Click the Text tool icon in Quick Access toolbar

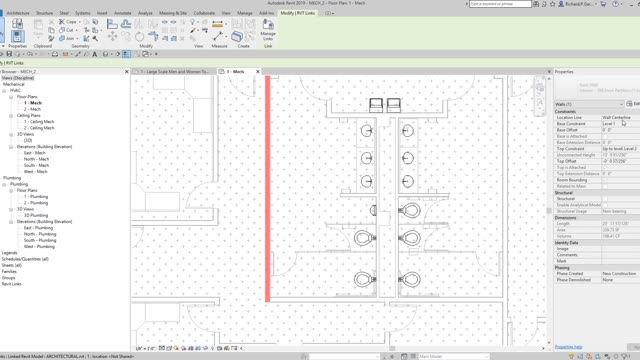coord(95,54)
